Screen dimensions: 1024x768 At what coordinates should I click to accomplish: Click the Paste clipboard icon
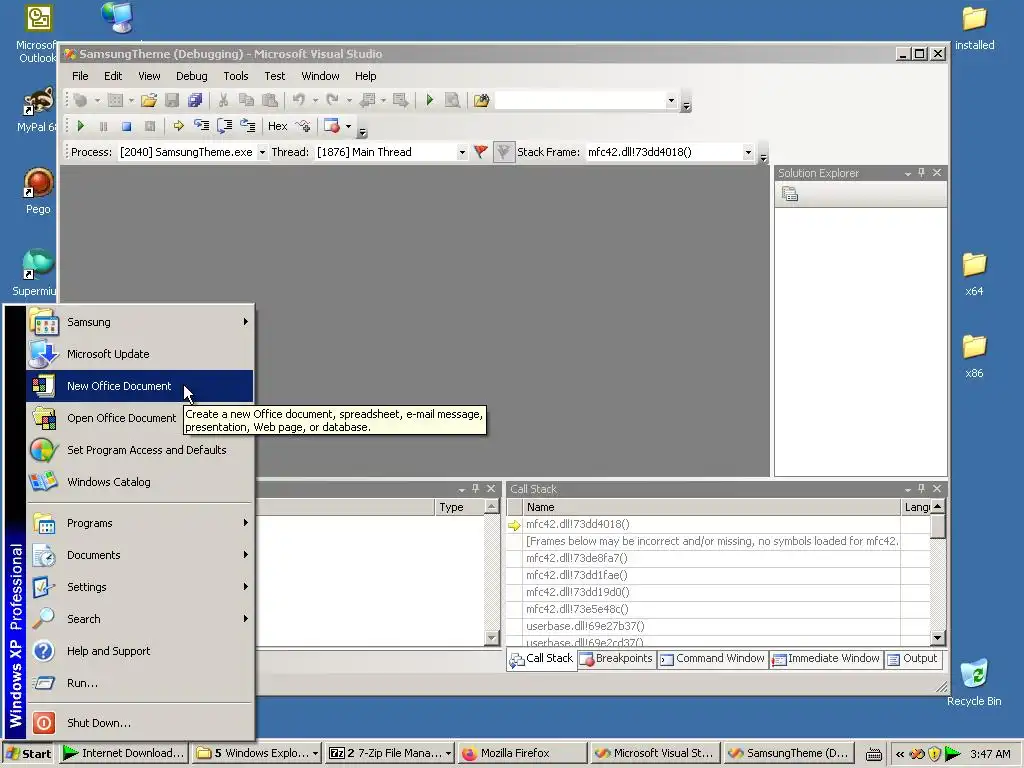(x=269, y=100)
